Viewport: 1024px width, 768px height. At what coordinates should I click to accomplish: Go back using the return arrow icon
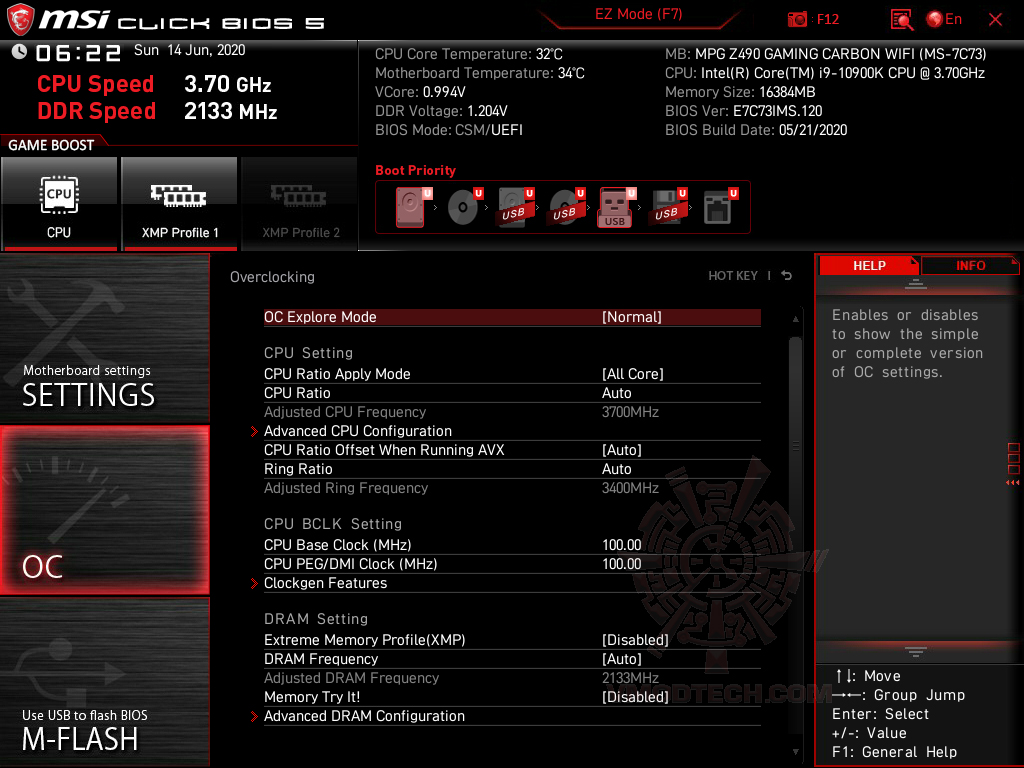coord(787,276)
